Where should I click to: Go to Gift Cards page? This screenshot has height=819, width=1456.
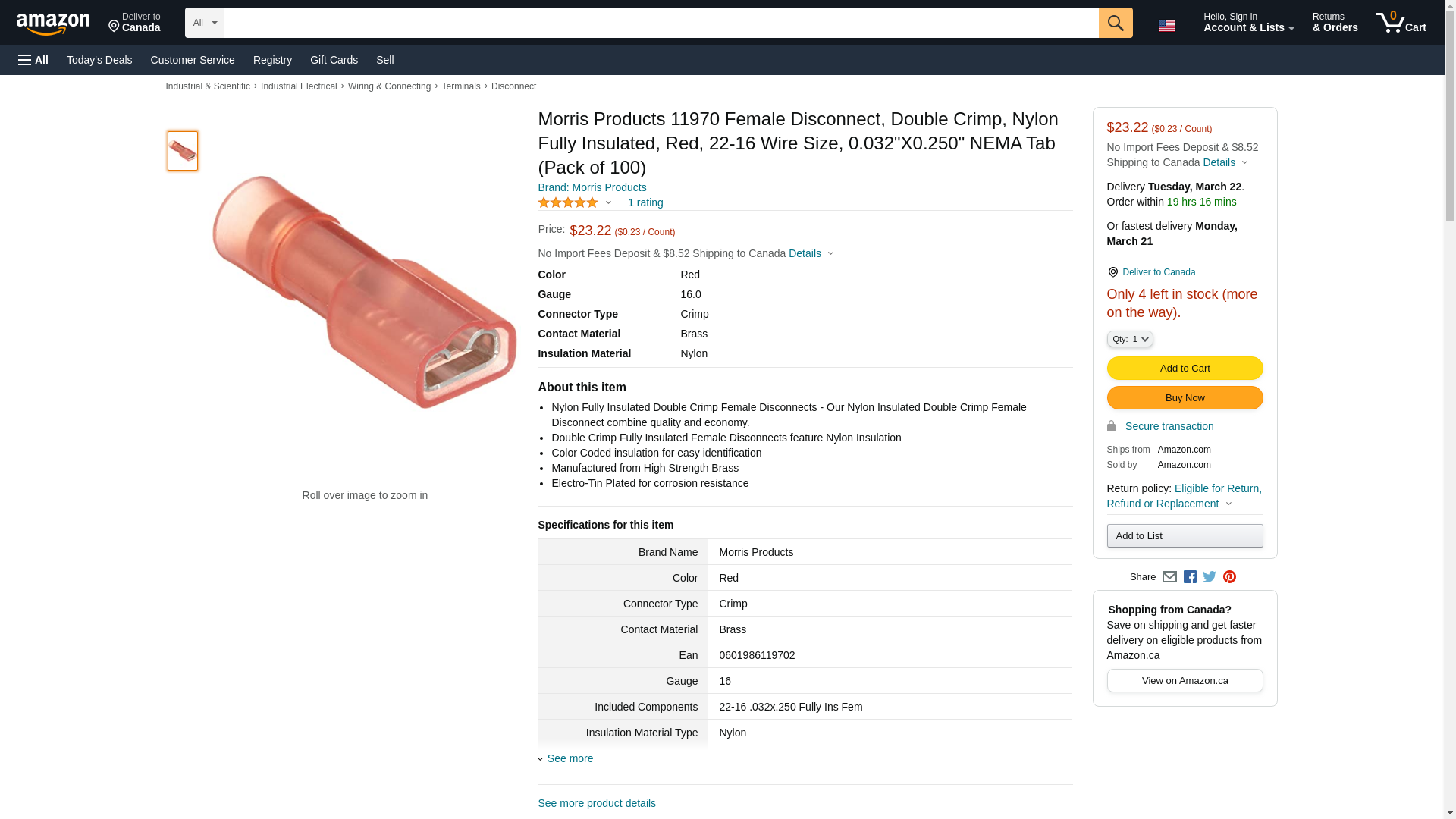[x=334, y=60]
